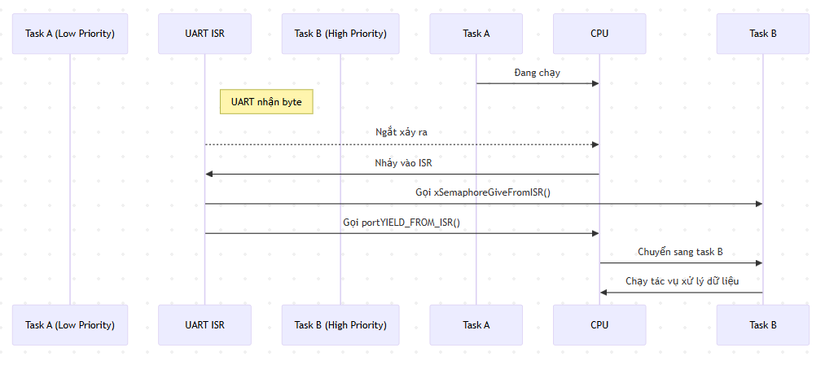Viewport: 825px width, 371px height.
Task: Select bottom Task A (Low Priority) box
Action: click(70, 325)
